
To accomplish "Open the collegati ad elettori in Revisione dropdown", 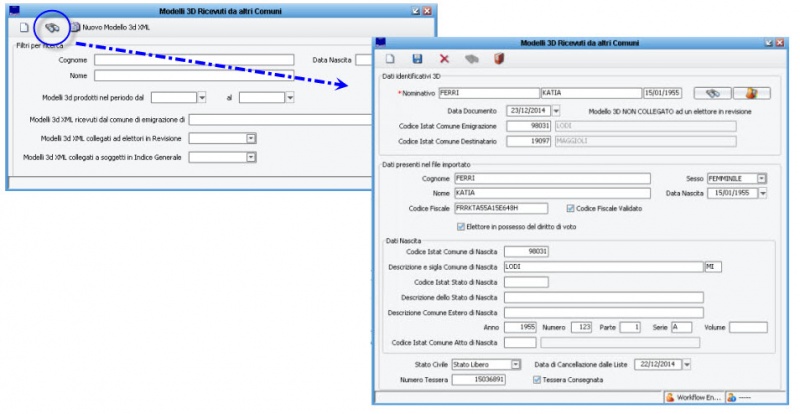I will click(251, 138).
